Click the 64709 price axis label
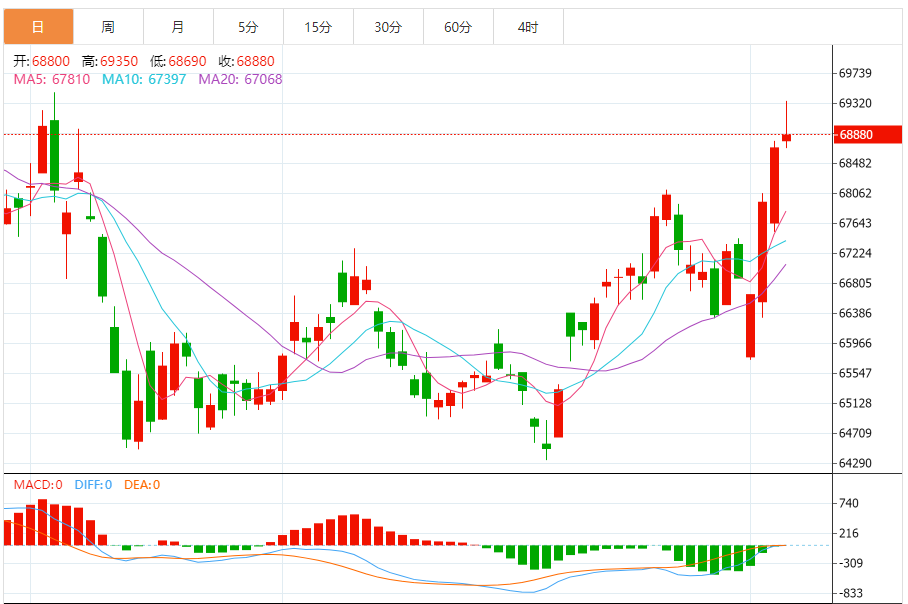The height and width of the screenshot is (604, 908). [x=855, y=433]
